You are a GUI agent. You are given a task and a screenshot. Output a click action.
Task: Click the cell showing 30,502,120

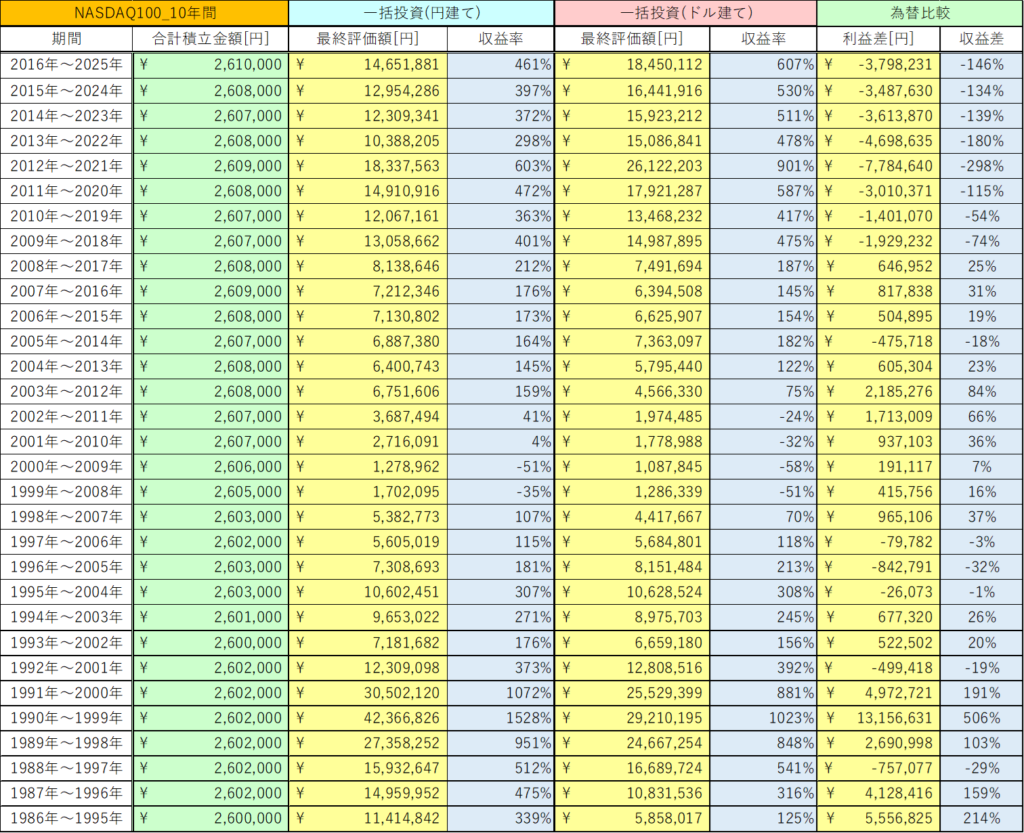[368, 693]
